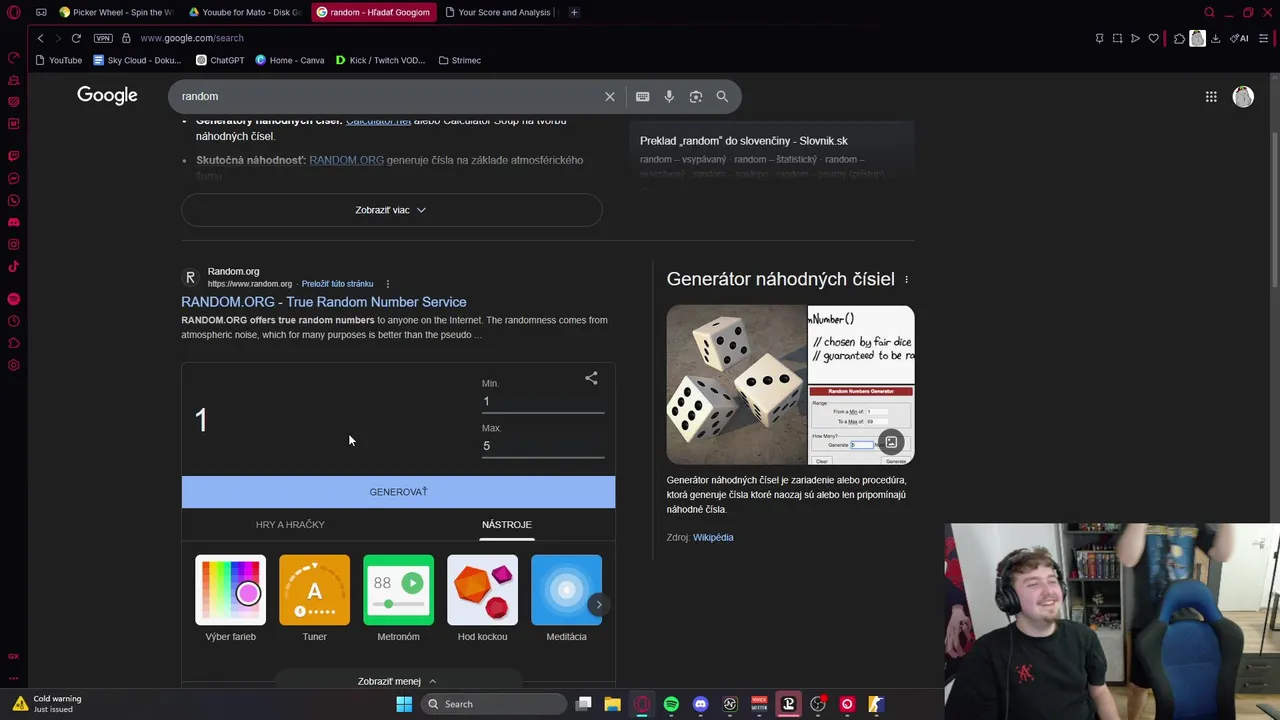This screenshot has width=1280, height=720.
Task: Open the Aria AI assistant button
Action: (x=1240, y=38)
